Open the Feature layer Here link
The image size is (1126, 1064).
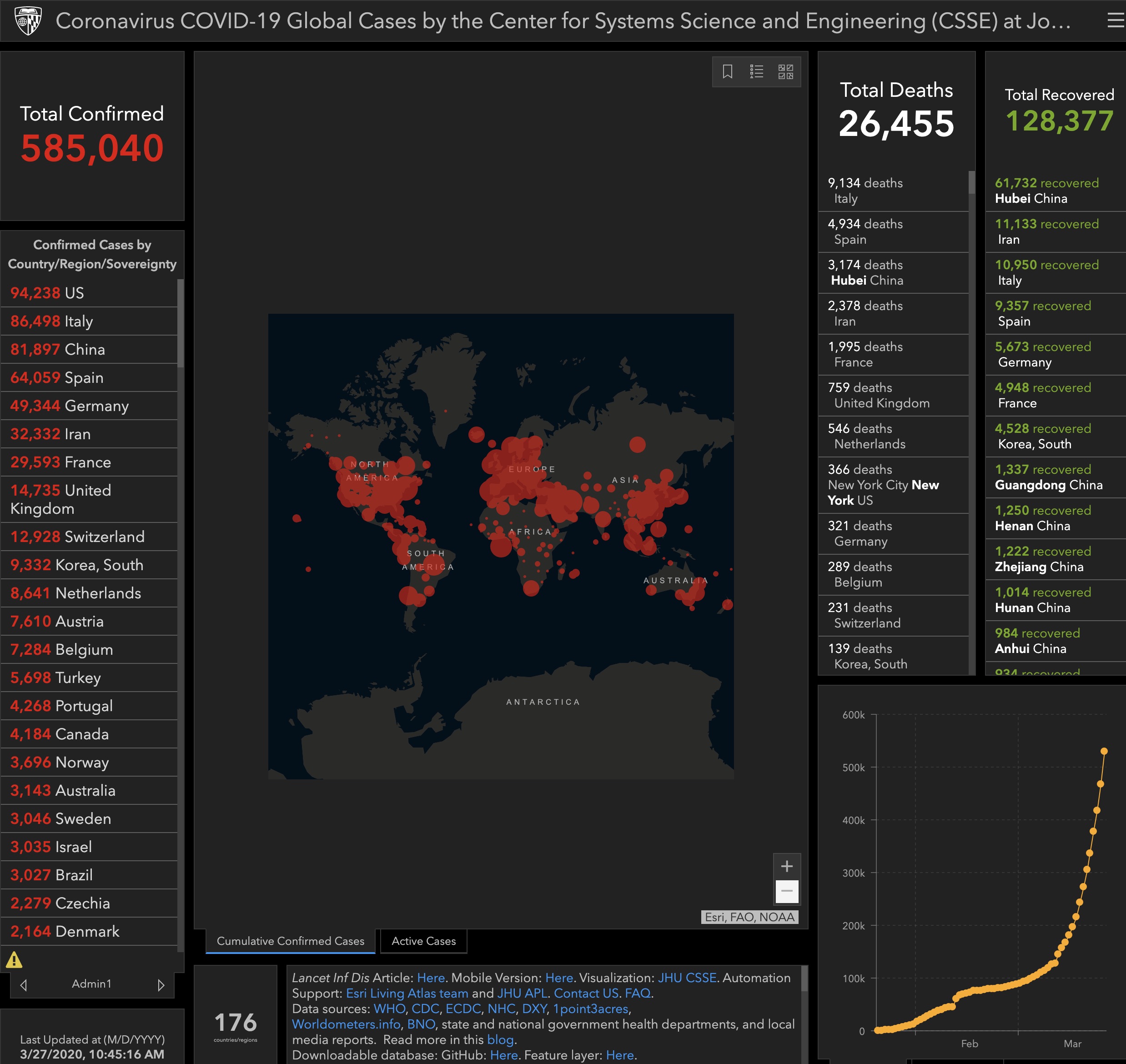tap(619, 1055)
